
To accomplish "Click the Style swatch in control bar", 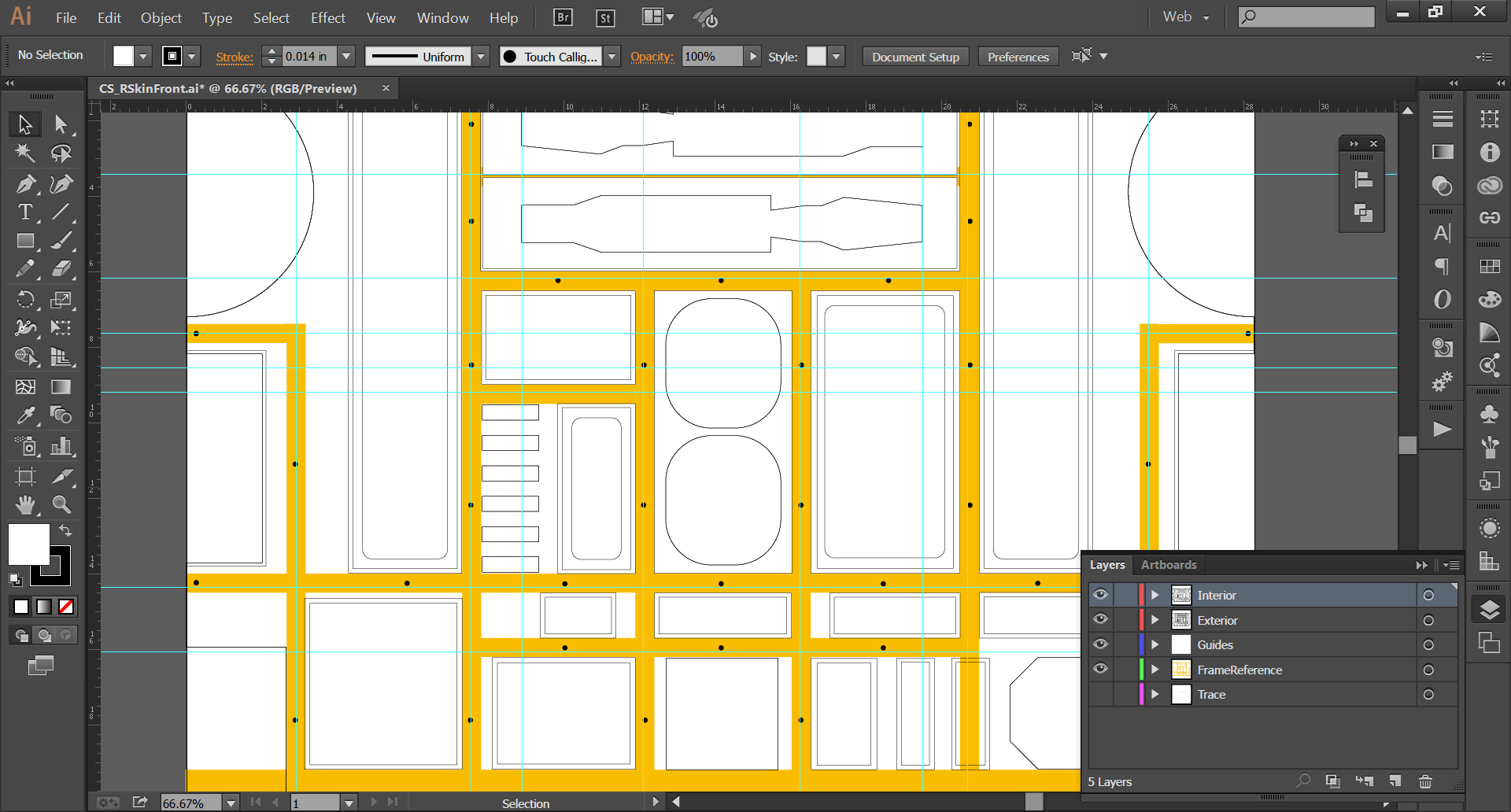I will click(x=817, y=56).
